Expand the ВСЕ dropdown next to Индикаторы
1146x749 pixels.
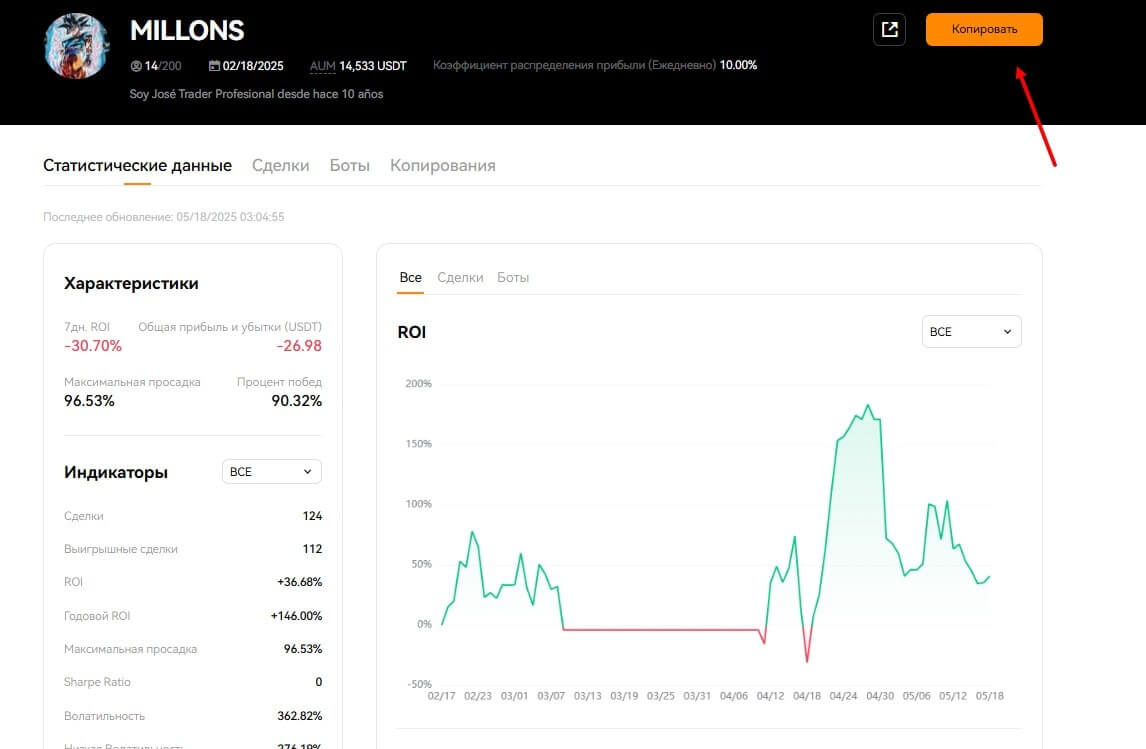click(x=271, y=472)
